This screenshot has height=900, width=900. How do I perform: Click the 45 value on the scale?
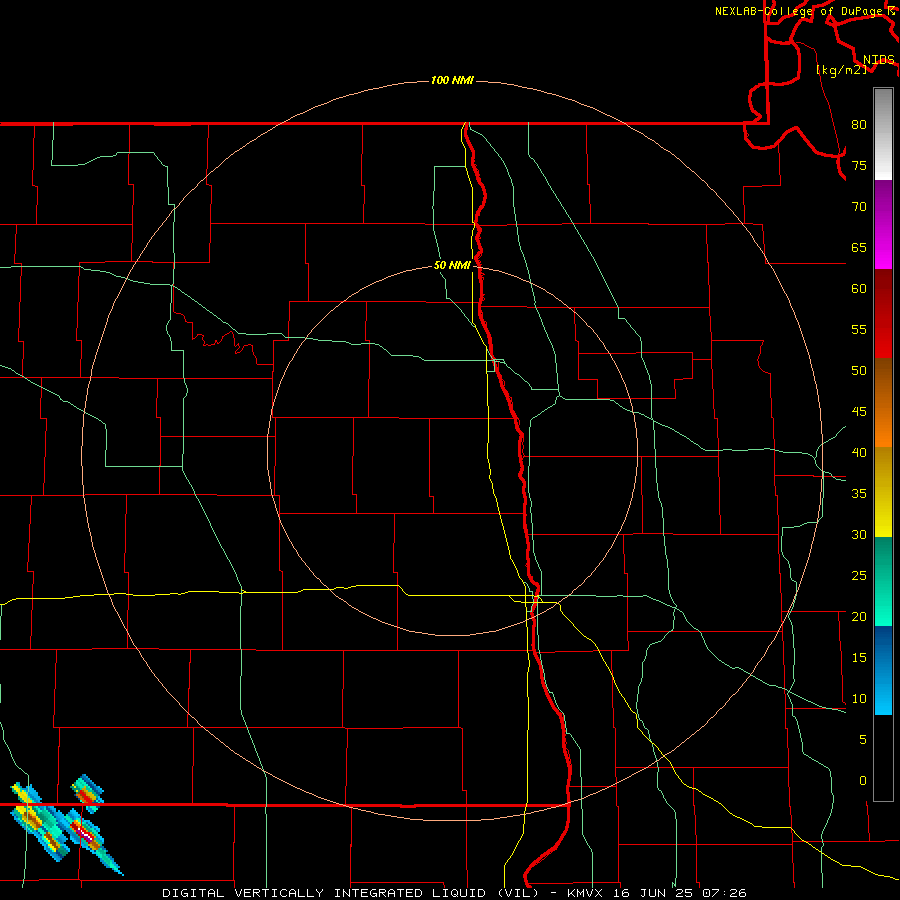859,412
